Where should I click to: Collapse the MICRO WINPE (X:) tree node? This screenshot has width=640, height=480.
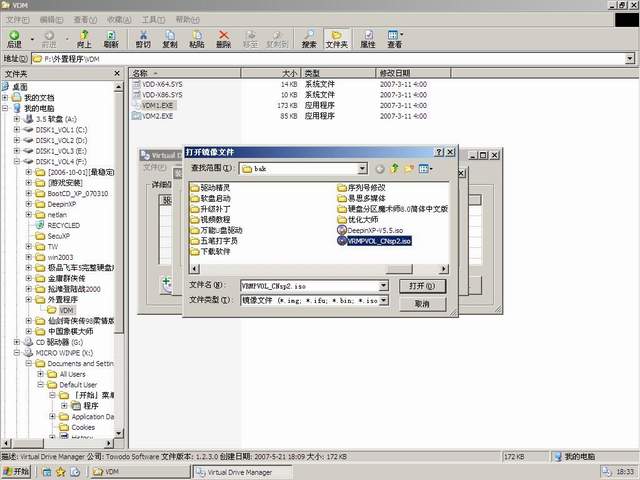17,352
